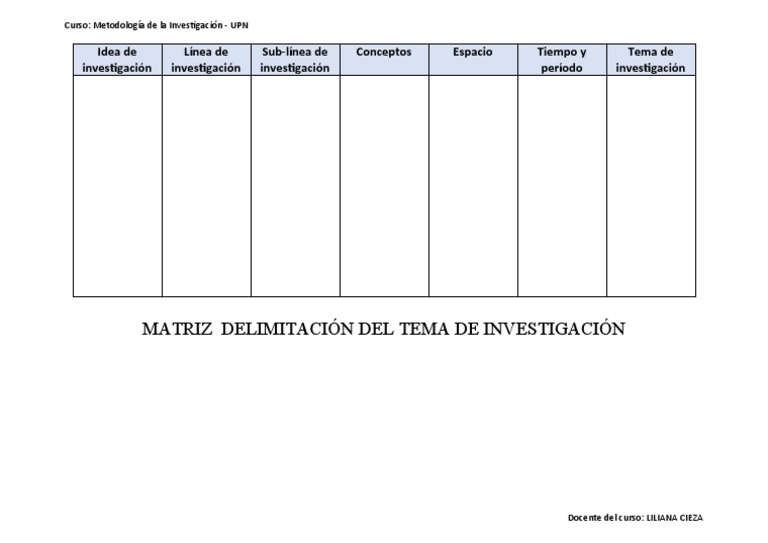The height and width of the screenshot is (543, 768).
Task: Click the 'Sub-línea de investigación' header
Action: click(295, 60)
